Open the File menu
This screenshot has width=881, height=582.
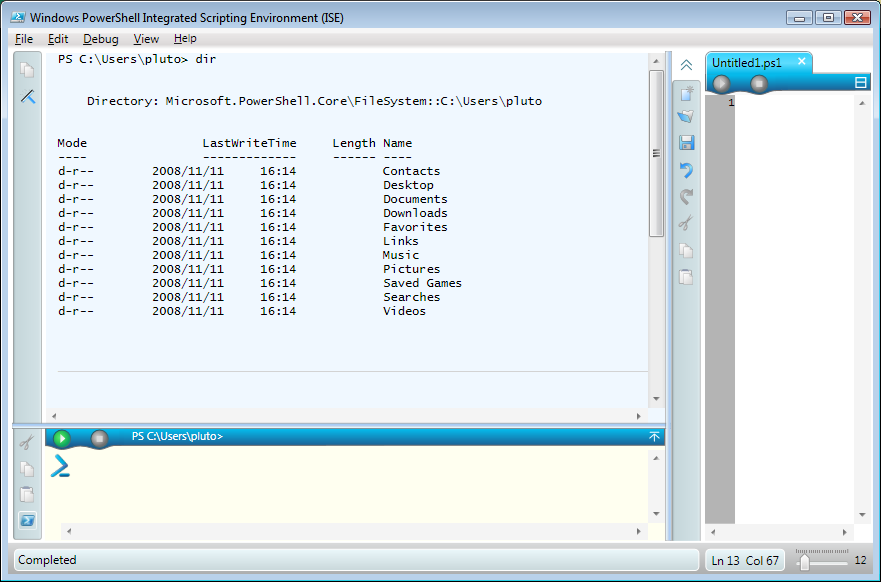tap(24, 39)
